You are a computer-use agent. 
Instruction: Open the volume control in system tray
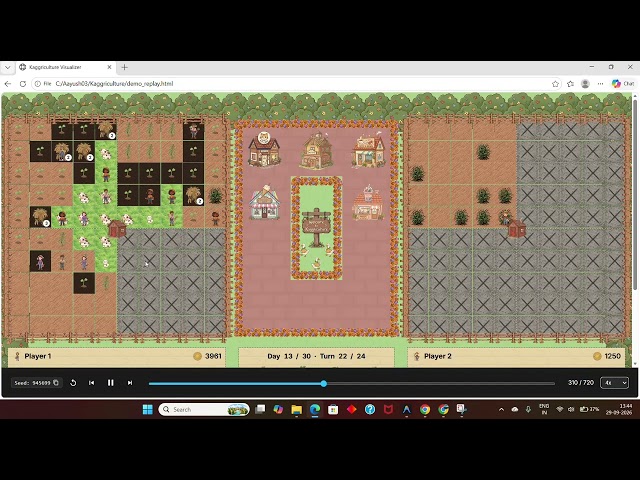pos(571,409)
